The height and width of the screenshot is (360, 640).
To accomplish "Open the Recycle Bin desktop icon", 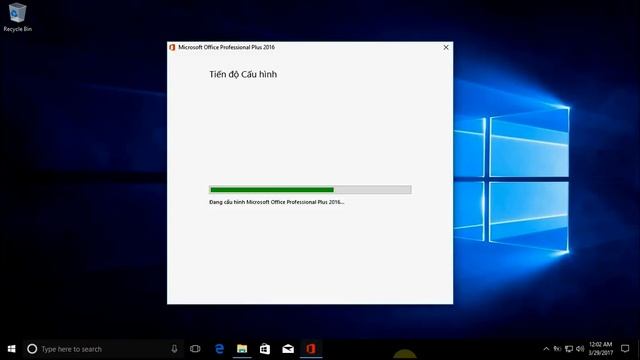I will tap(17, 17).
